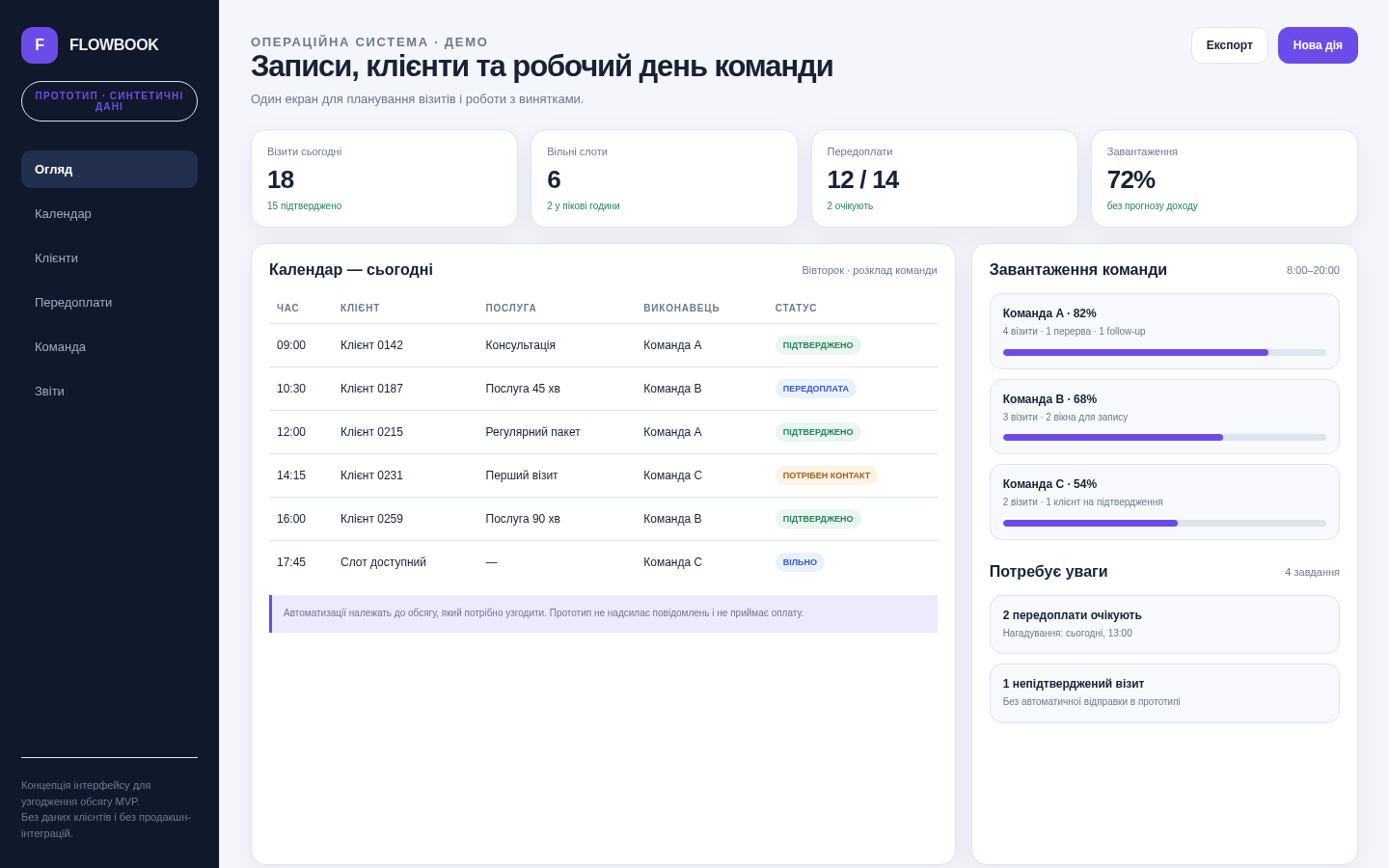
Task: Select the Передоплати 12 / 14 card
Action: [x=944, y=178]
